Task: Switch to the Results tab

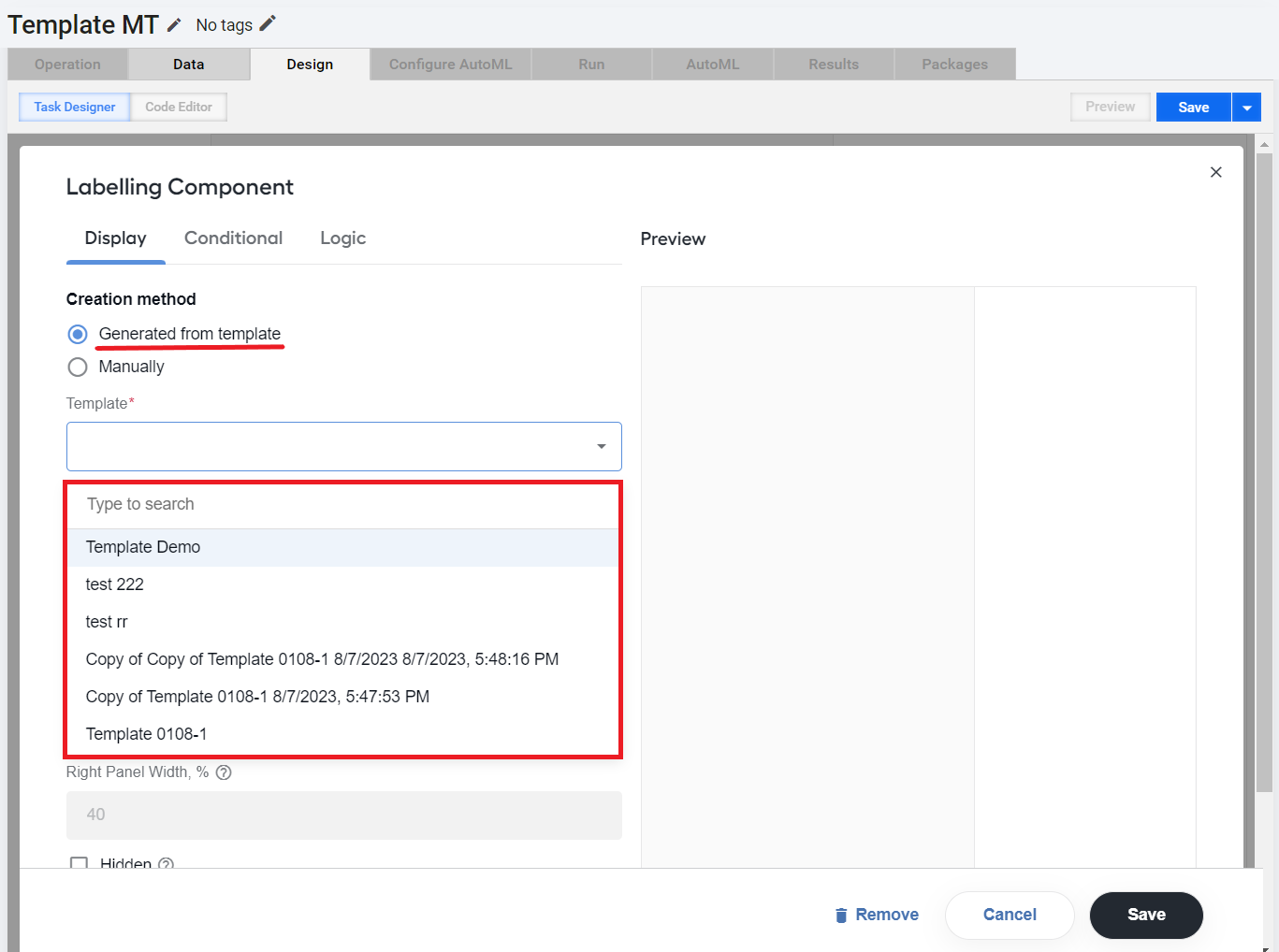Action: tap(834, 64)
